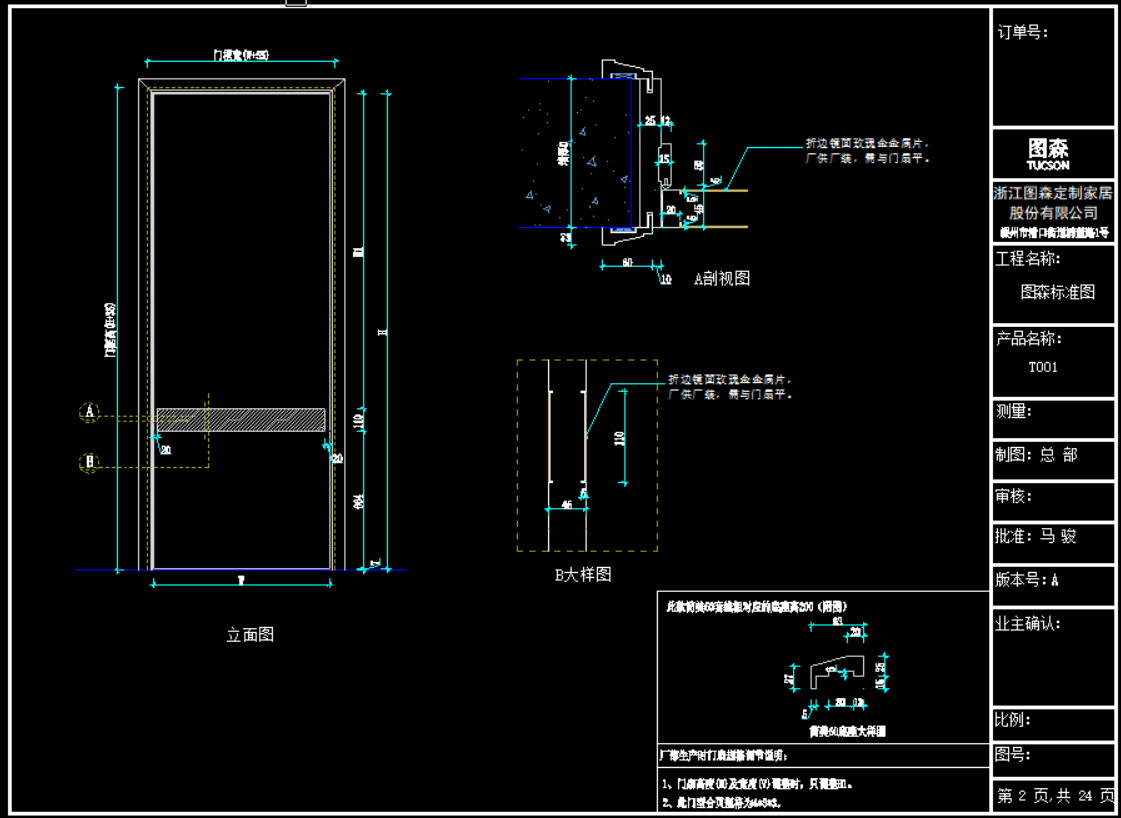This screenshot has height=818, width=1121.
Task: Click the detail marker B circle
Action: [x=89, y=461]
